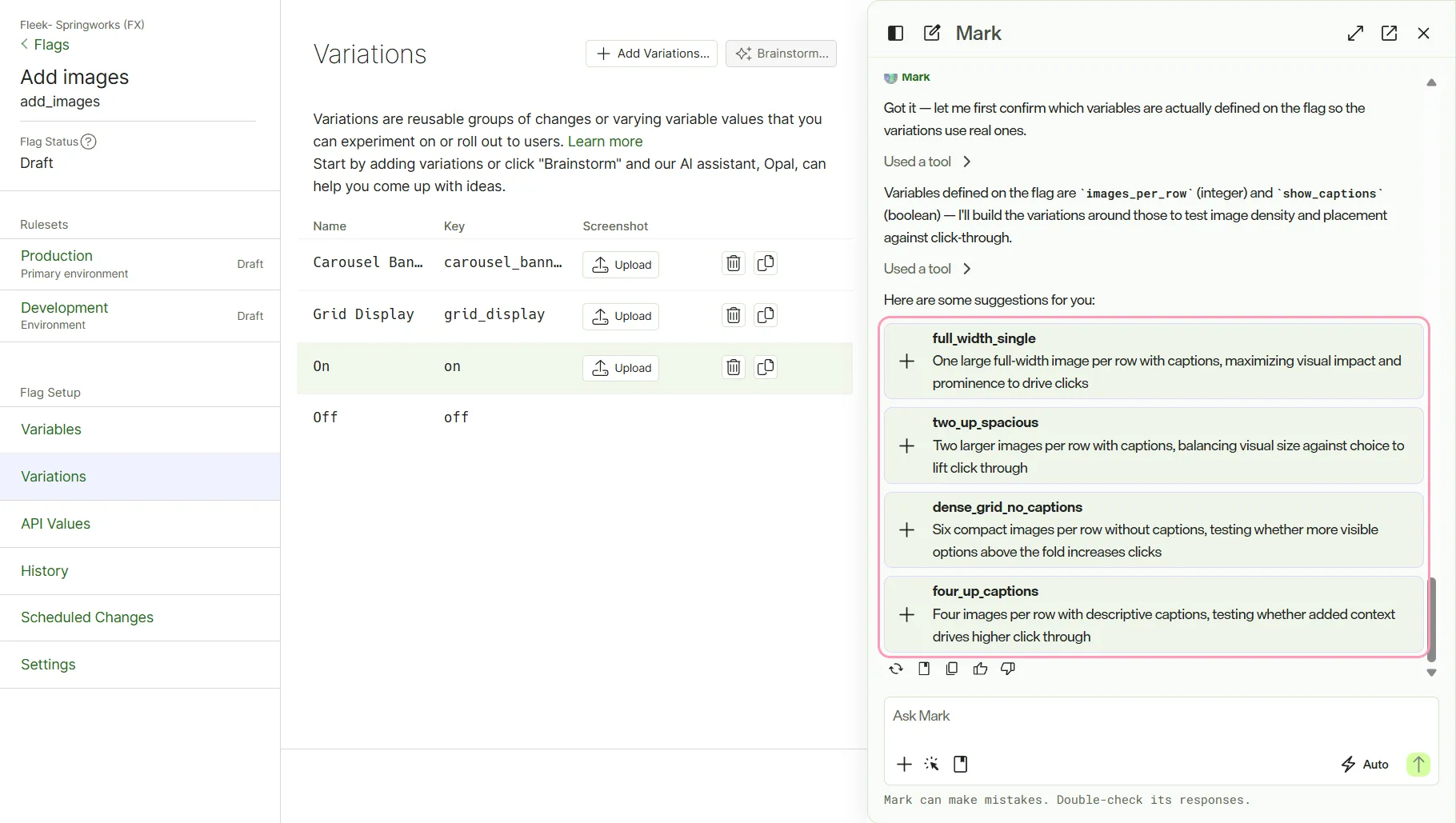
Task: Expand the first 'Used a tool' details
Action: 927,162
